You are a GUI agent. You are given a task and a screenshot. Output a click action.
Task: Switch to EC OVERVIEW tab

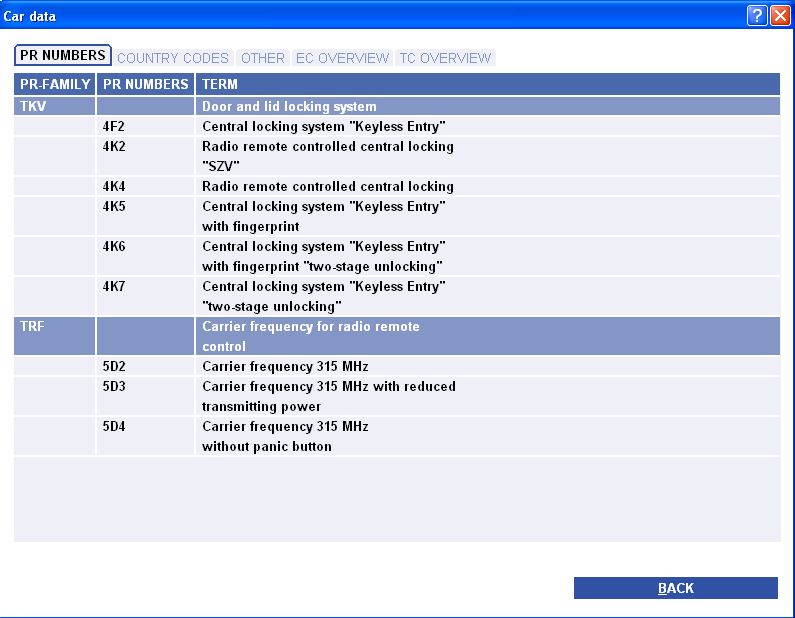coord(342,58)
